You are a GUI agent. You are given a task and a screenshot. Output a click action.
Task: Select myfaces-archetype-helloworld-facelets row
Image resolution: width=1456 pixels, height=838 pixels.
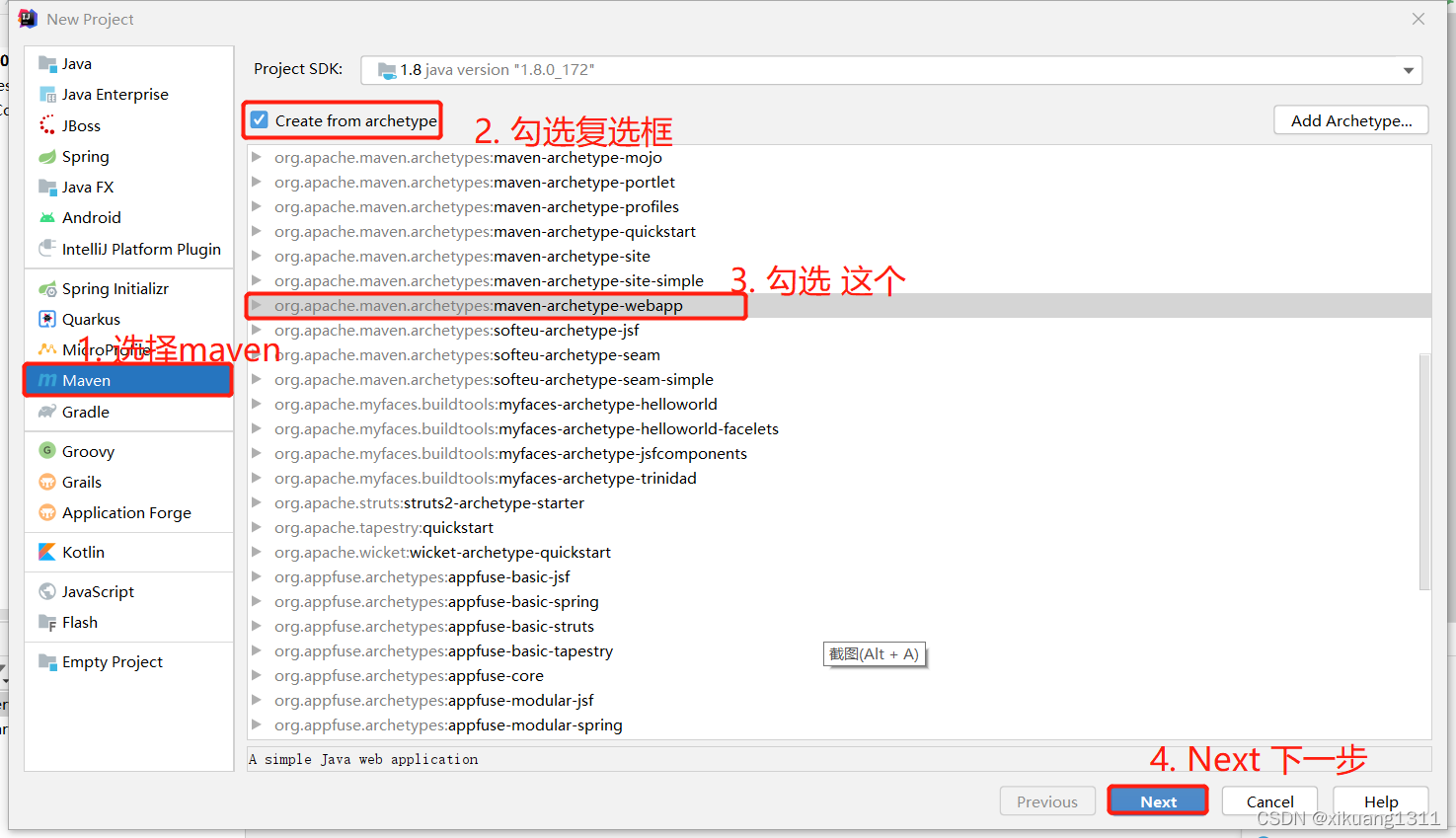839,428
